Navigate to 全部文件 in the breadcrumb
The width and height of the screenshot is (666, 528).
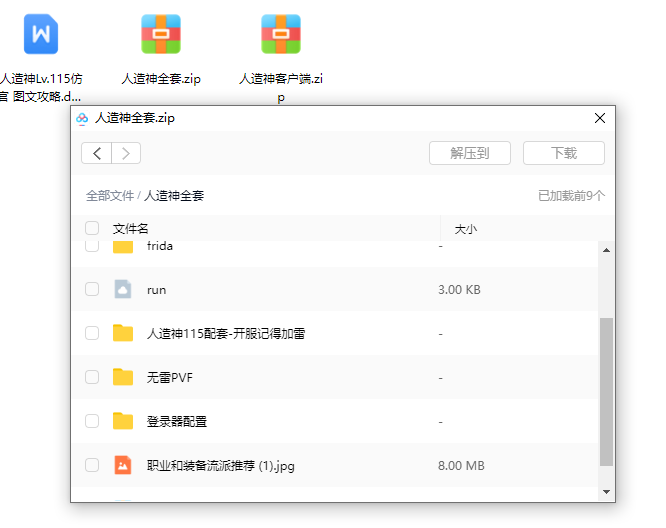pos(109,196)
